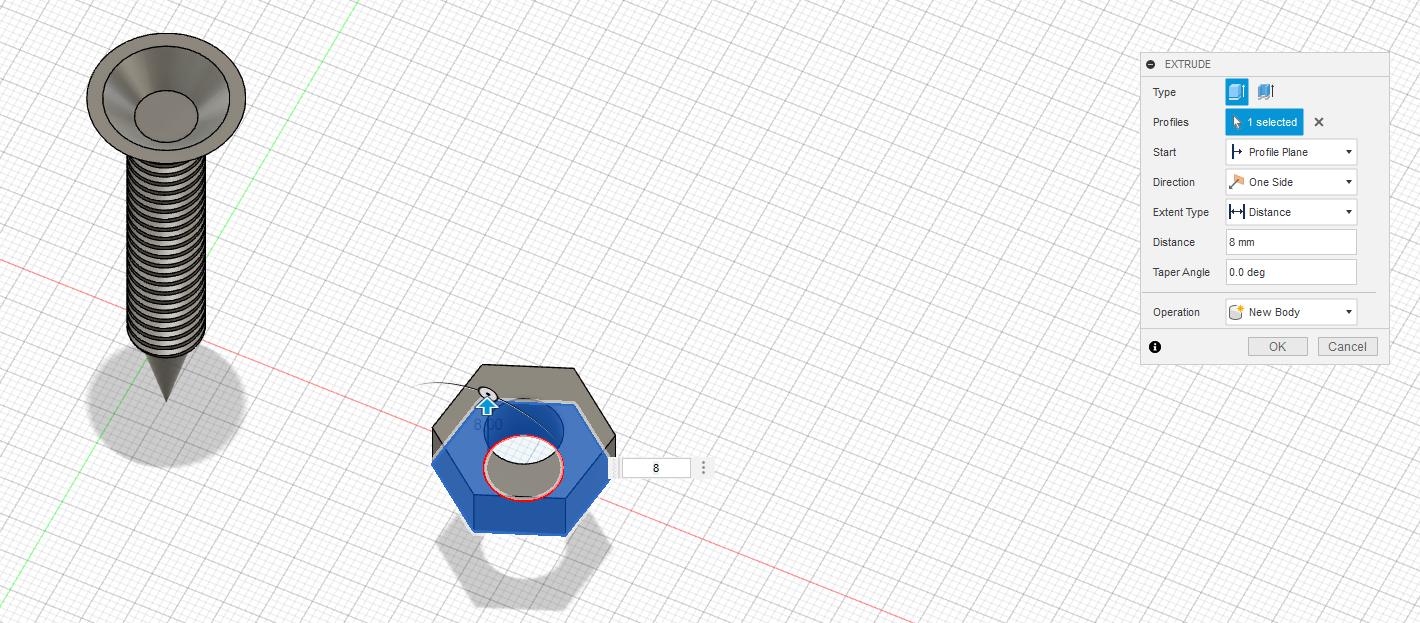The image size is (1420, 623).
Task: Click the info icon in Extrude dialog
Action: (x=1155, y=347)
